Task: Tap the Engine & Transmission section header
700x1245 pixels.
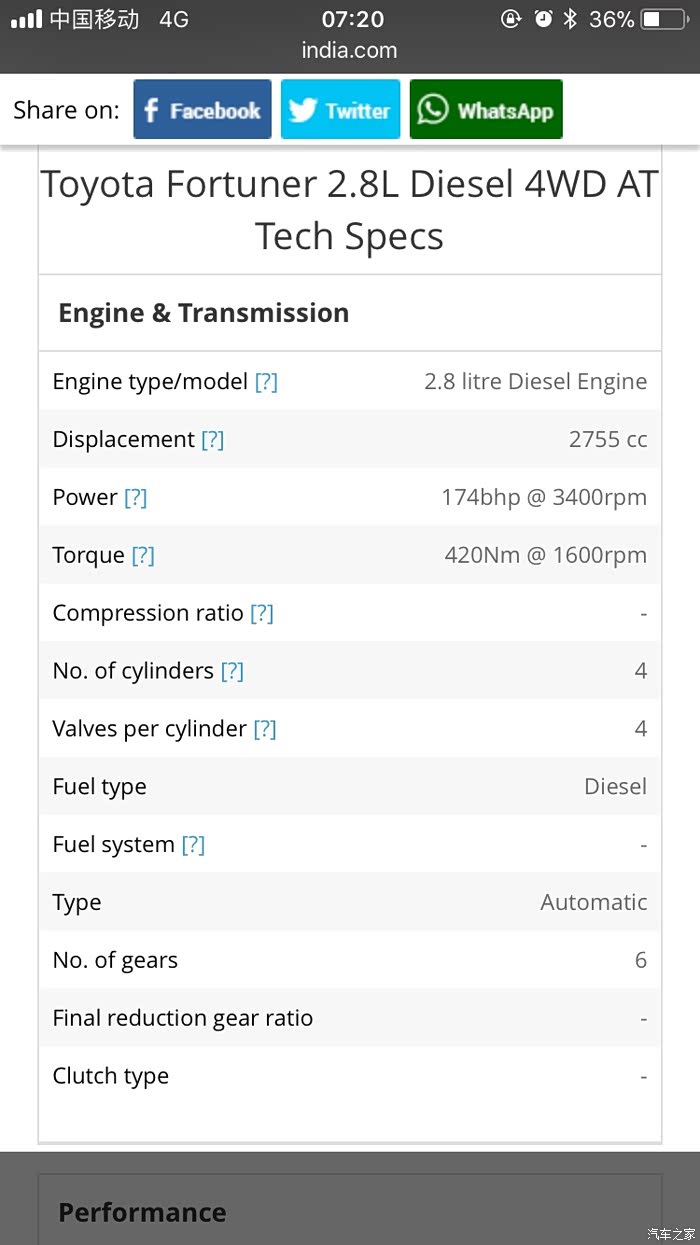Action: (204, 313)
